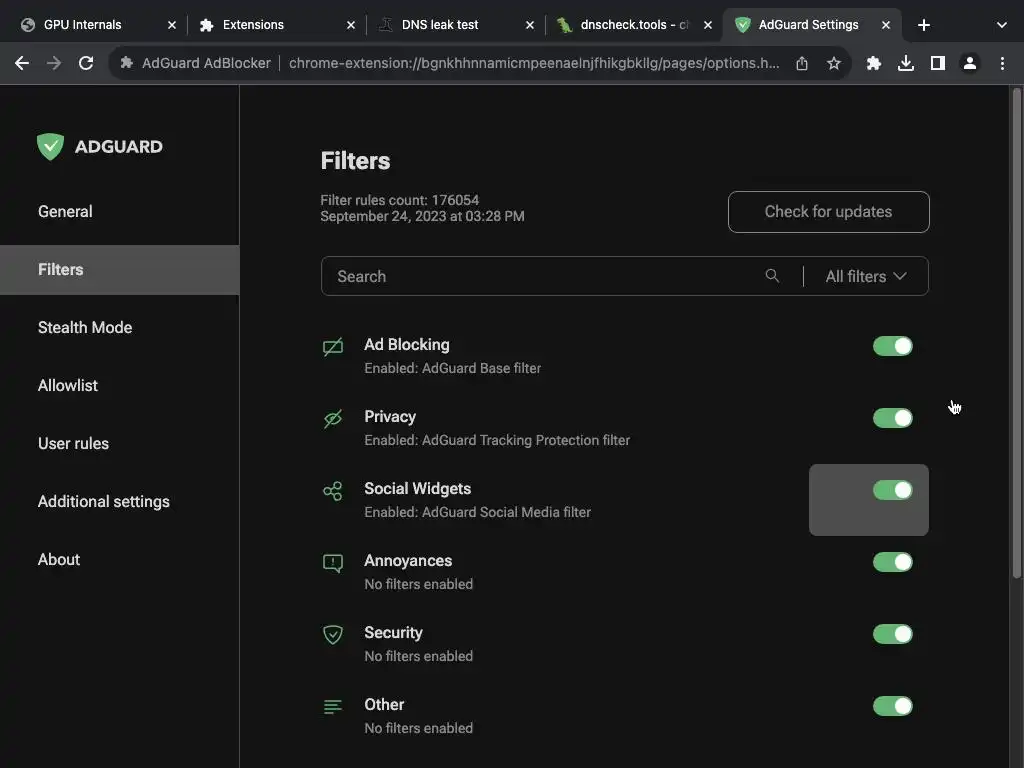This screenshot has width=1024, height=768.
Task: Click the Security shield icon
Action: pyautogui.click(x=333, y=635)
